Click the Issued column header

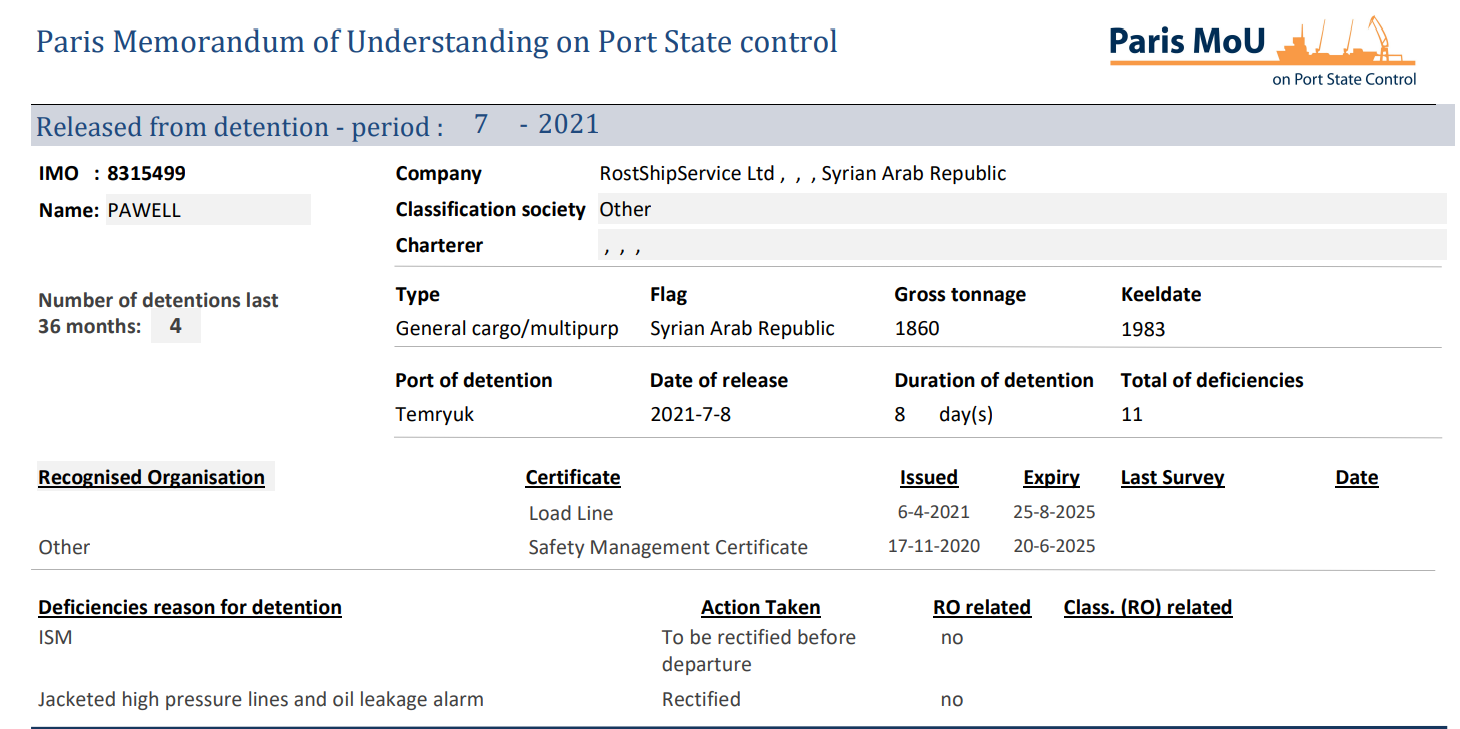[928, 477]
